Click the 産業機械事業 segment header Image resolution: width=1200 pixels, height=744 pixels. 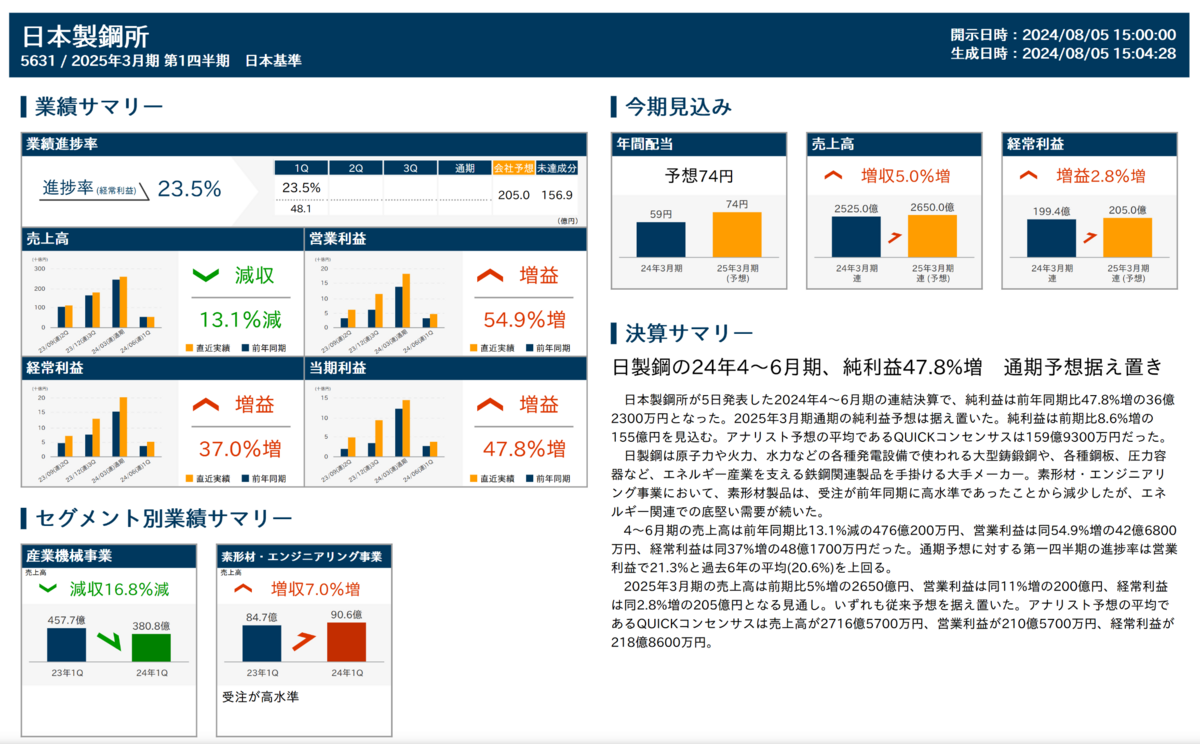point(110,556)
